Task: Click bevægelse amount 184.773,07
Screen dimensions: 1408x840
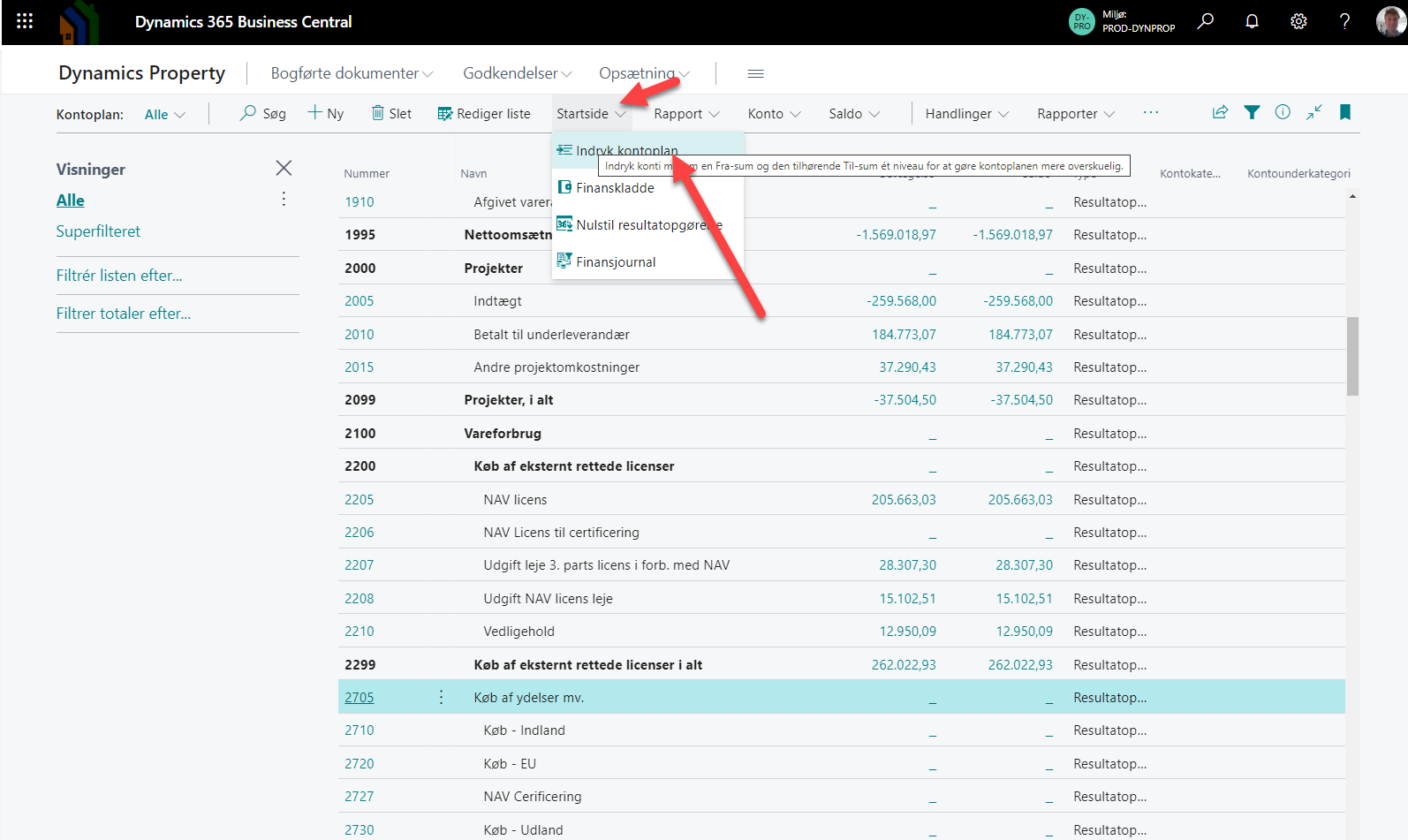Action: 904,334
